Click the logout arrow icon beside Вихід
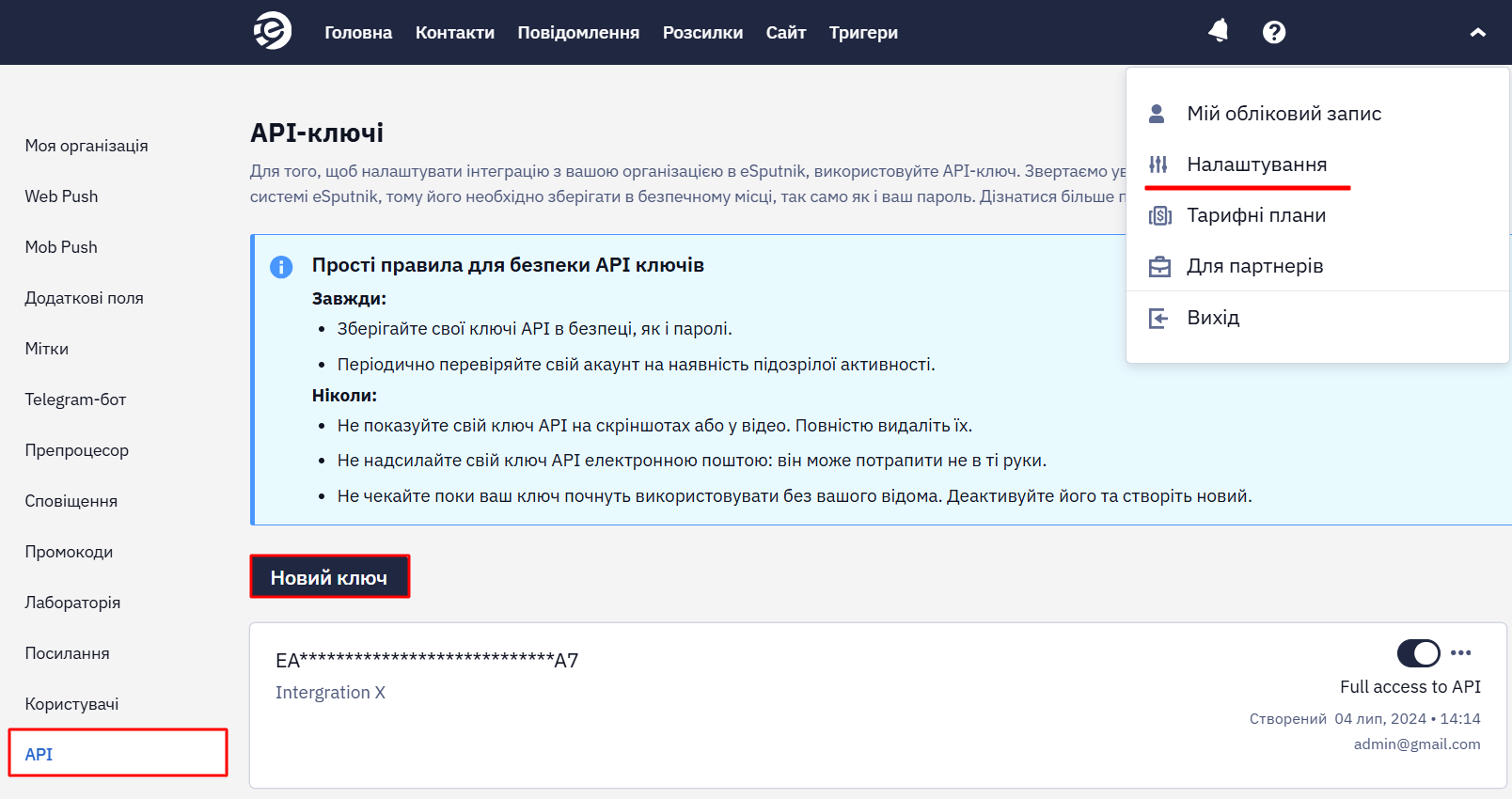Screen dimensions: 1512x799 tap(1158, 318)
